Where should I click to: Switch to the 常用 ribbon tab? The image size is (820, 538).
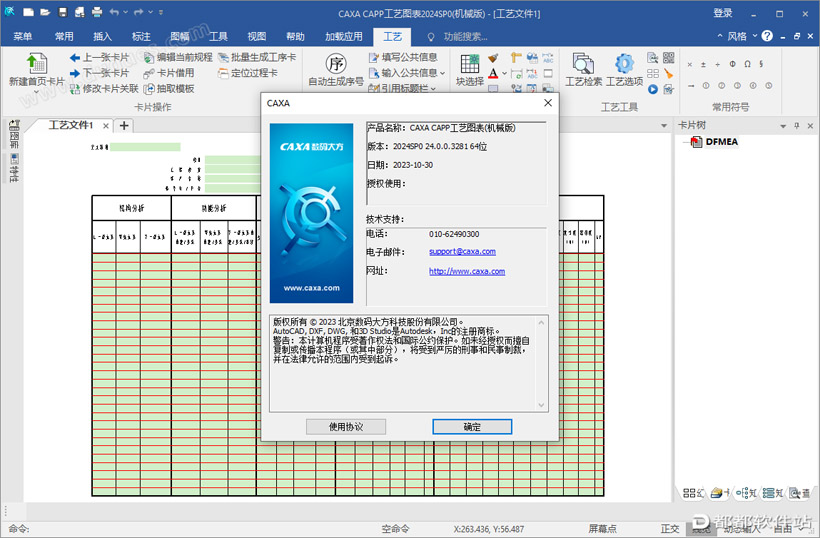point(64,36)
